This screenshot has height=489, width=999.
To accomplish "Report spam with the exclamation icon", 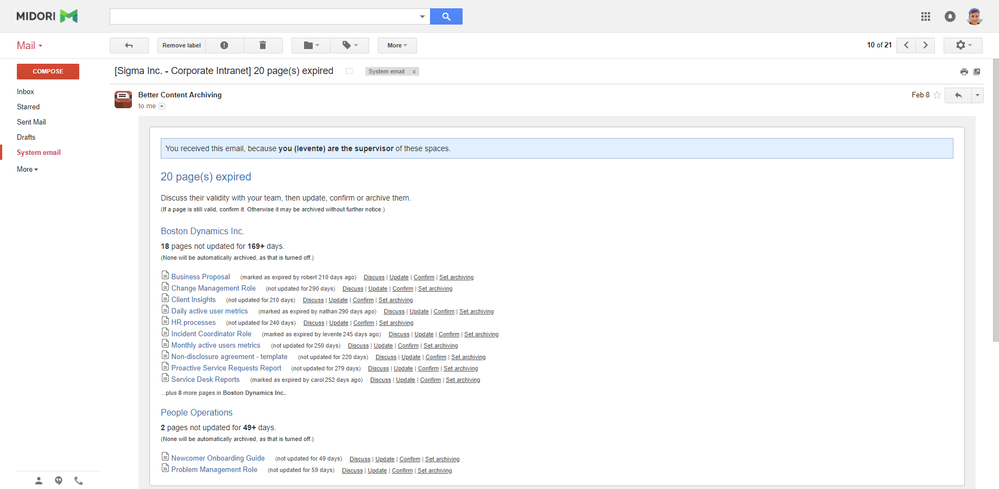I will [224, 45].
